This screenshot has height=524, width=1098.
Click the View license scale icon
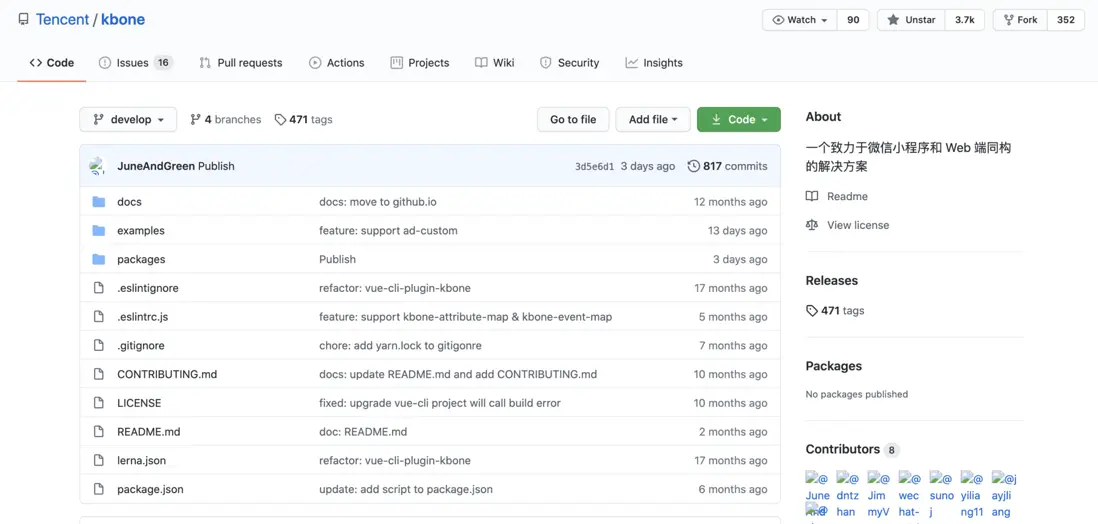(812, 225)
